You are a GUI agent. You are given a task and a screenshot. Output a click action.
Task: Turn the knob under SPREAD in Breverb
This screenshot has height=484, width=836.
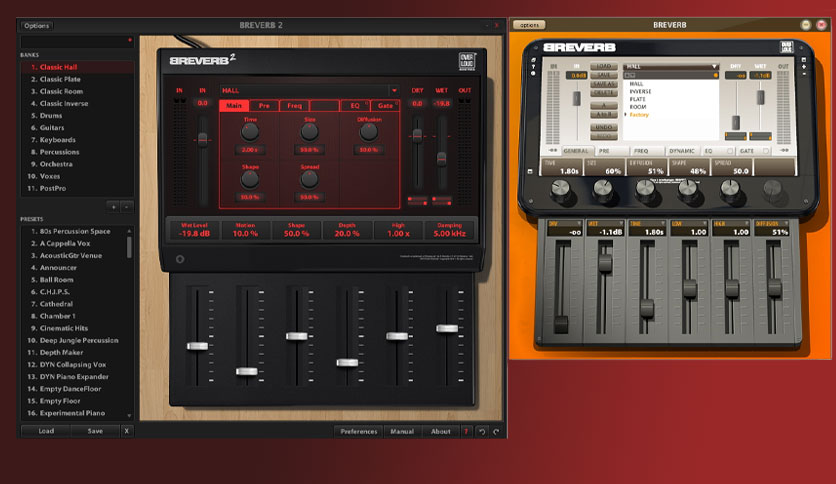[730, 188]
